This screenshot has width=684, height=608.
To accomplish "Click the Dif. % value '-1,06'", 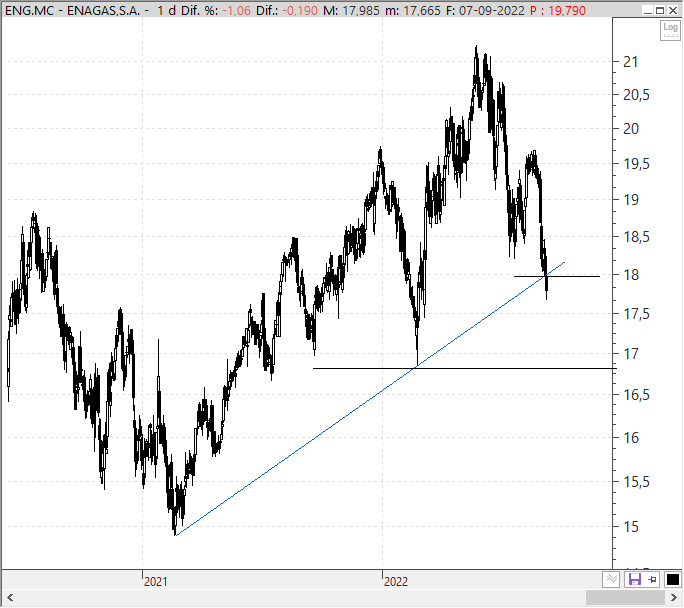I will coord(236,10).
